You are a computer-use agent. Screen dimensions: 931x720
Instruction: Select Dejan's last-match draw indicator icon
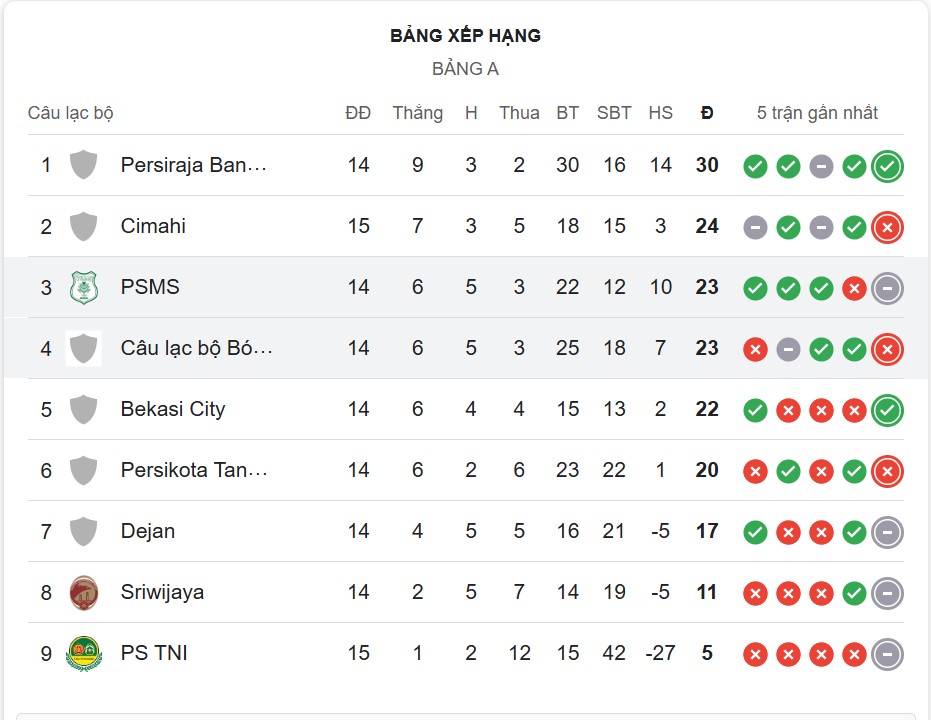(887, 531)
